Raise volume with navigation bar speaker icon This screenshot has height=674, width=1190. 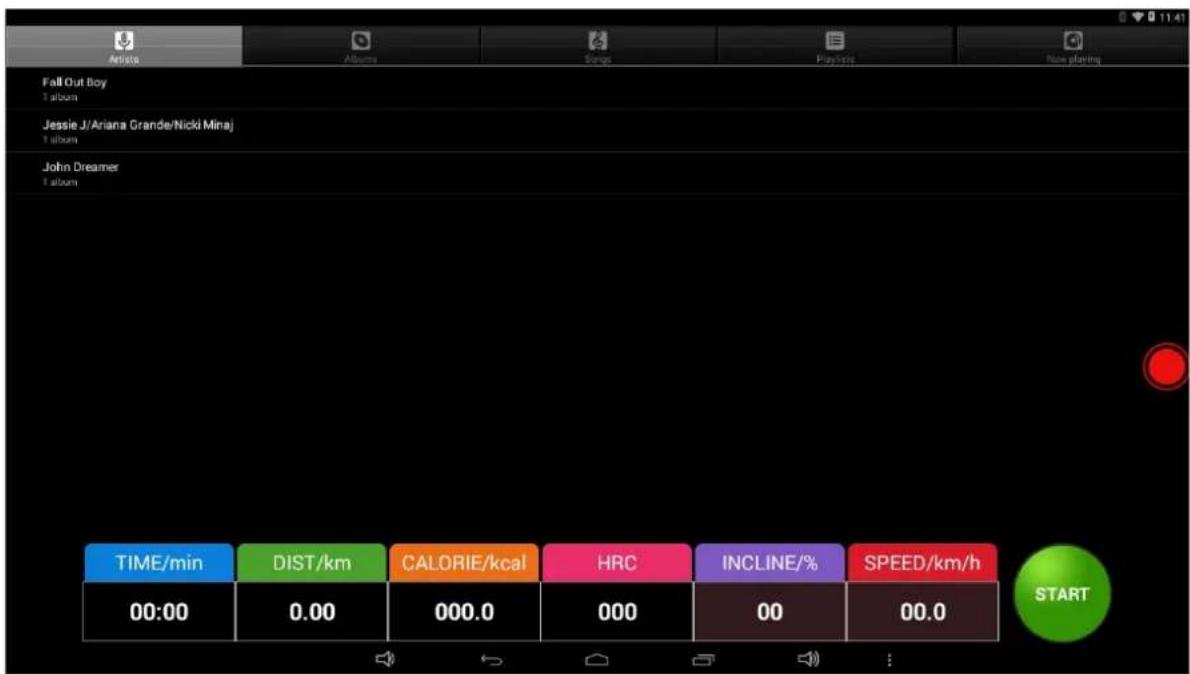click(x=809, y=660)
